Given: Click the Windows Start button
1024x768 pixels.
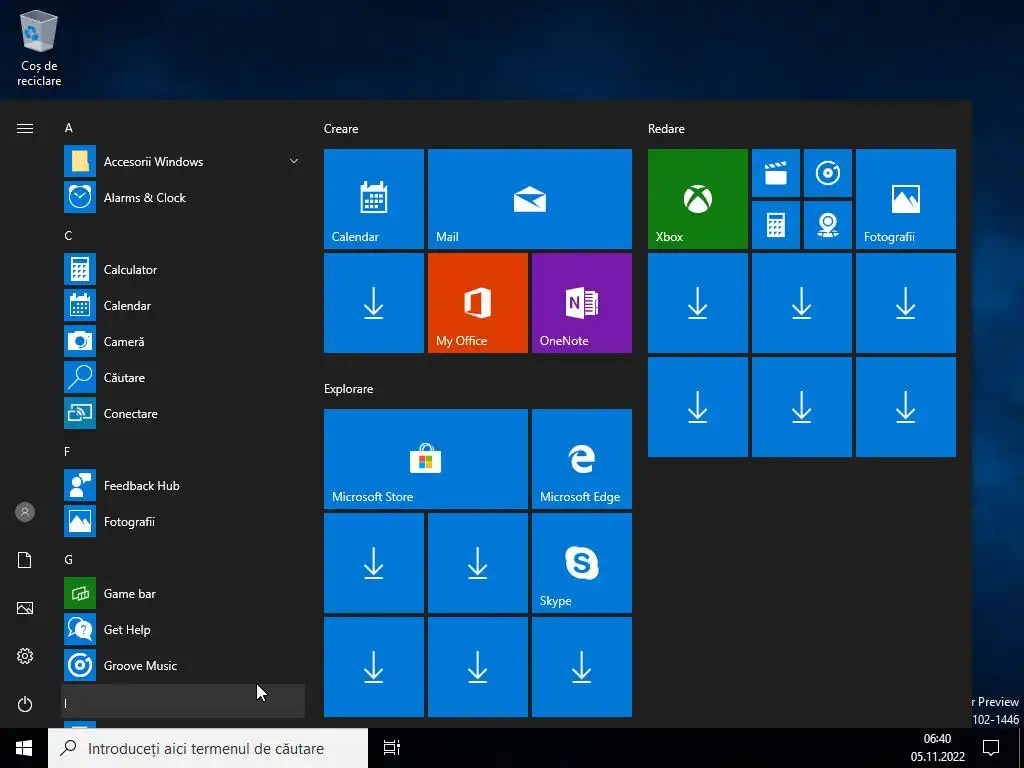Looking at the screenshot, I should pyautogui.click(x=24, y=748).
